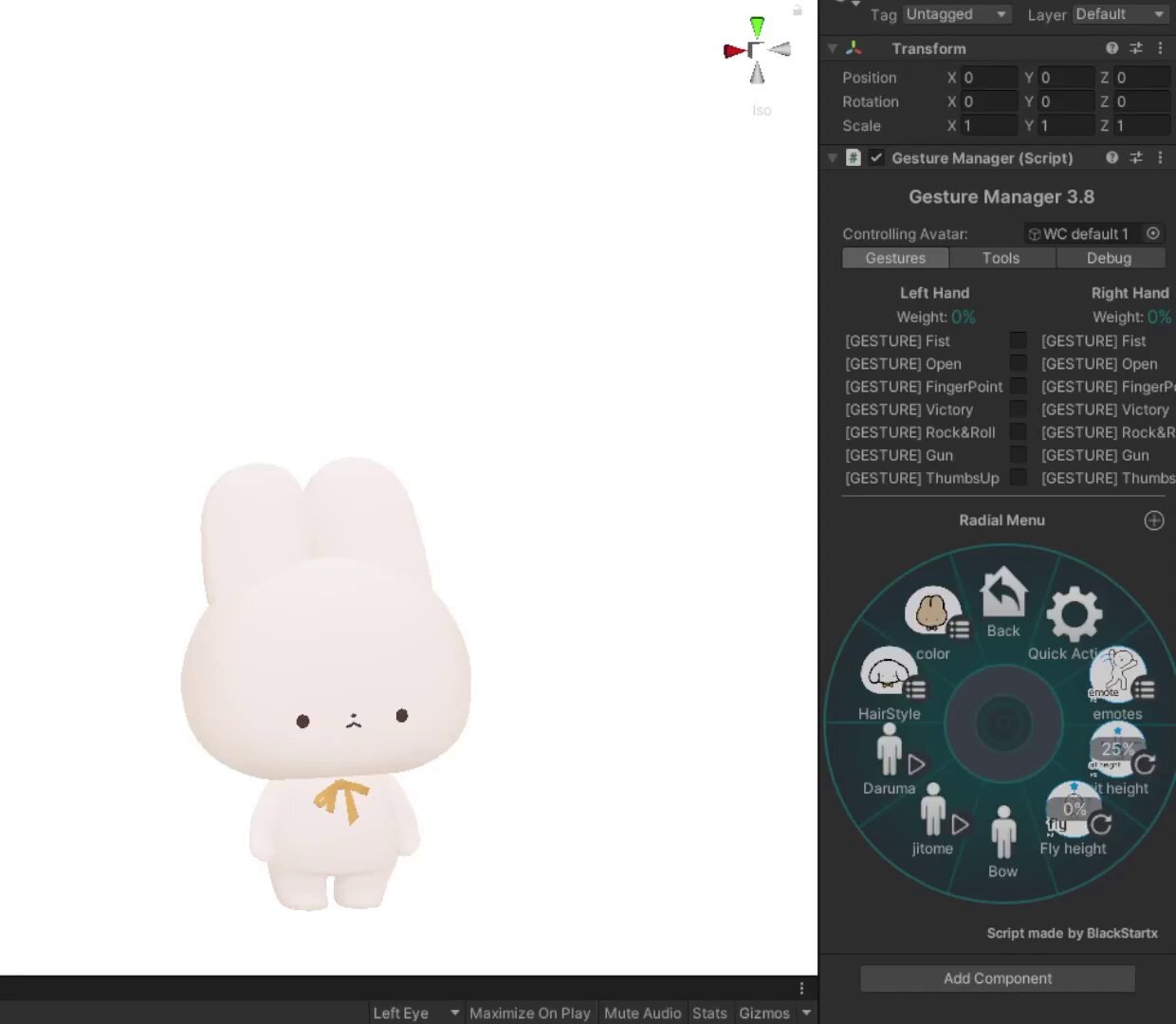Click the Position Y field
Image resolution: width=1176 pixels, height=1024 pixels.
click(1066, 78)
